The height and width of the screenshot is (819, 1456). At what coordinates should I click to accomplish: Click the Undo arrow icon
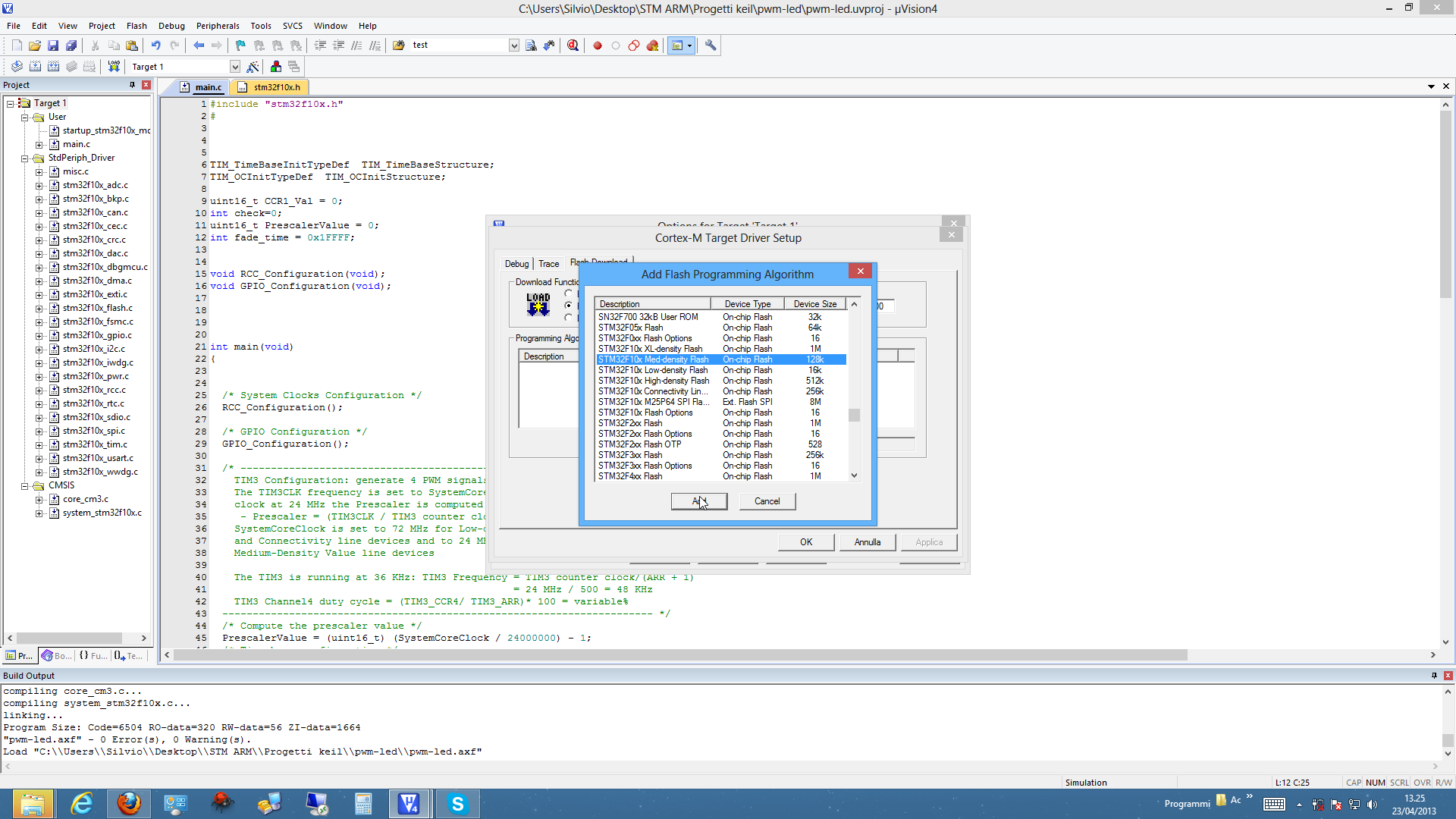click(155, 45)
